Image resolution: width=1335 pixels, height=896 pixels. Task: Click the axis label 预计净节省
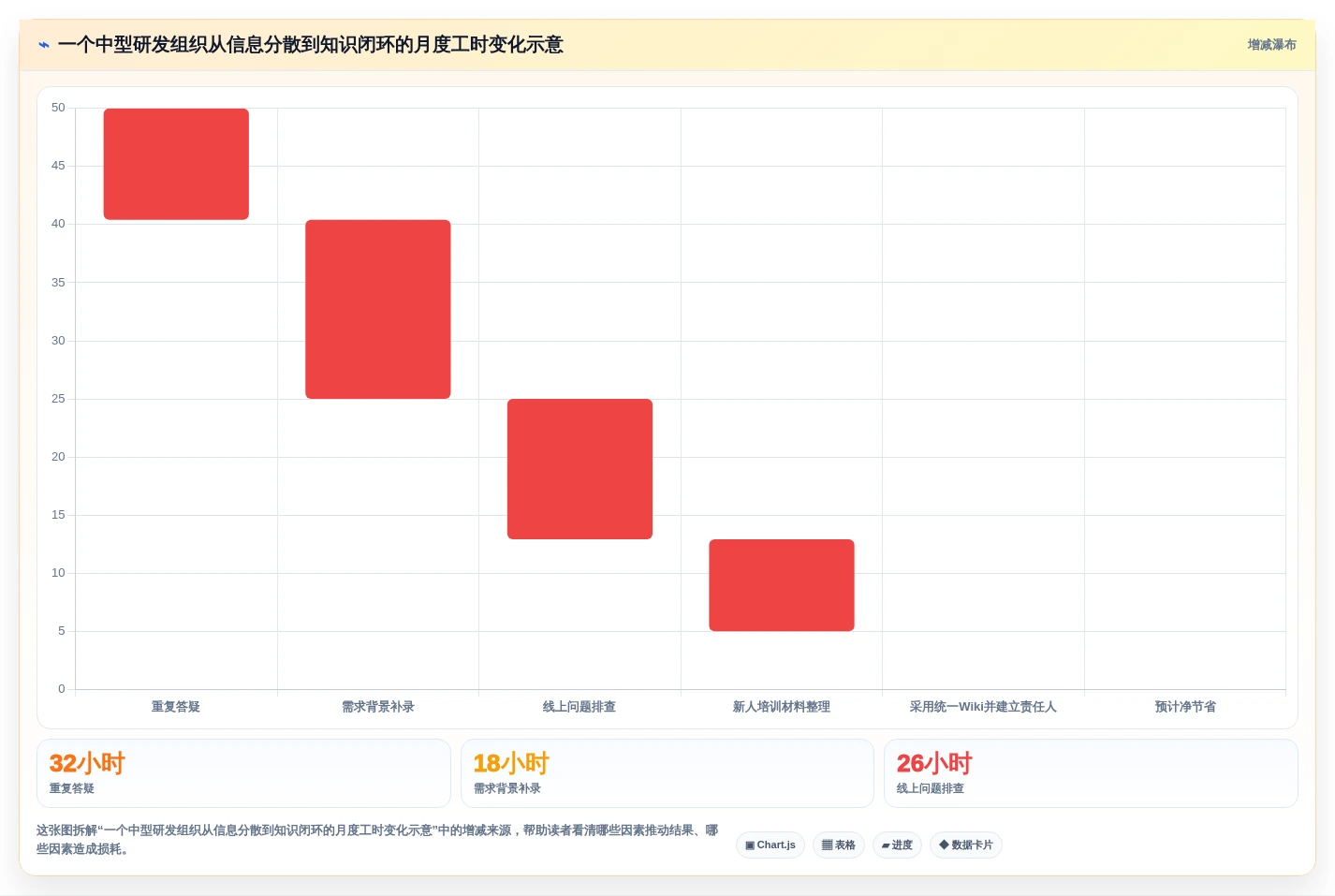click(x=1185, y=707)
